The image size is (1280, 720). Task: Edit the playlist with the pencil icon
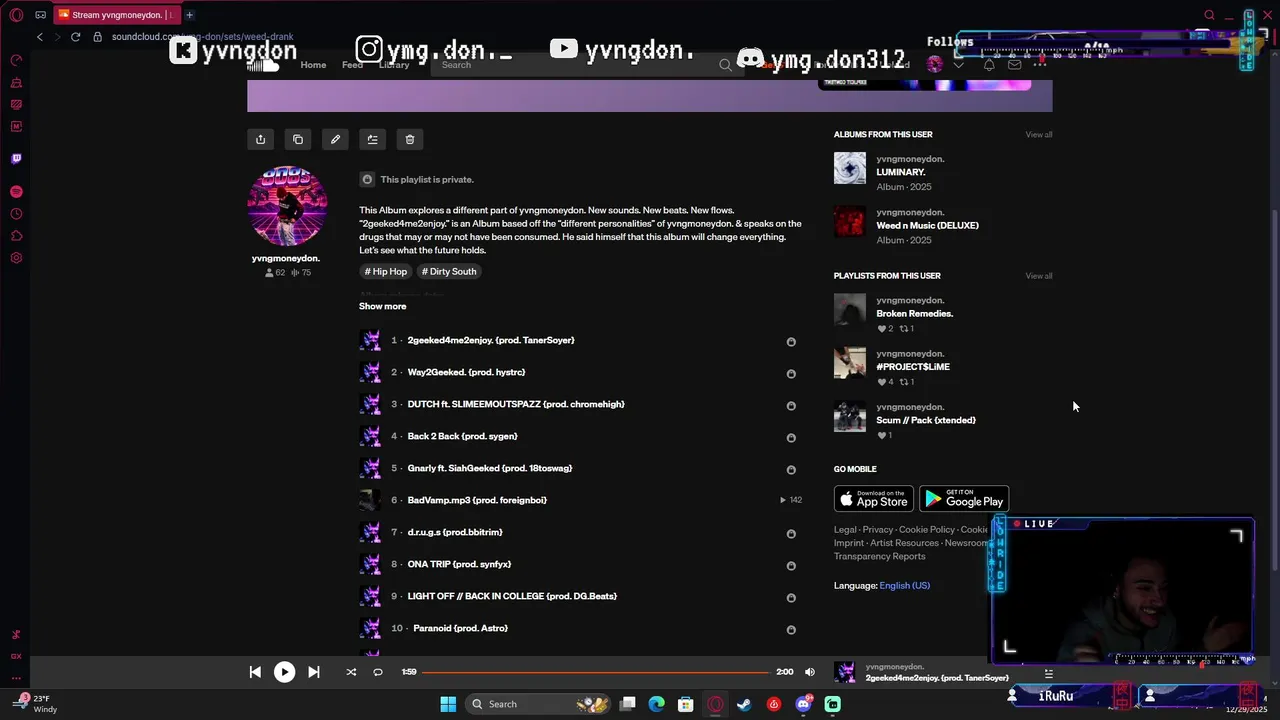(x=335, y=139)
